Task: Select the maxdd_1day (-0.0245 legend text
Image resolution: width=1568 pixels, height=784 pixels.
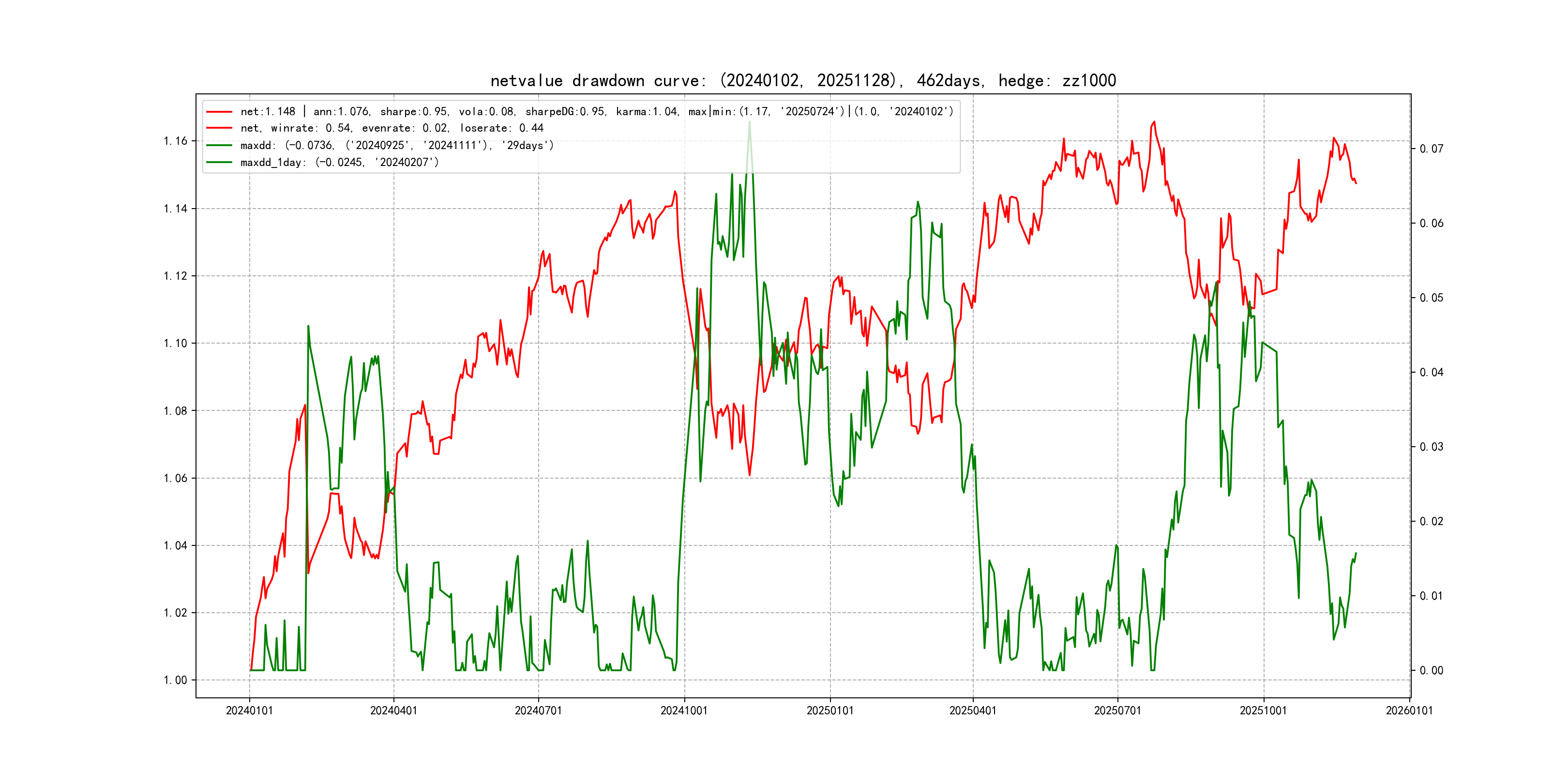Action: pos(340,163)
